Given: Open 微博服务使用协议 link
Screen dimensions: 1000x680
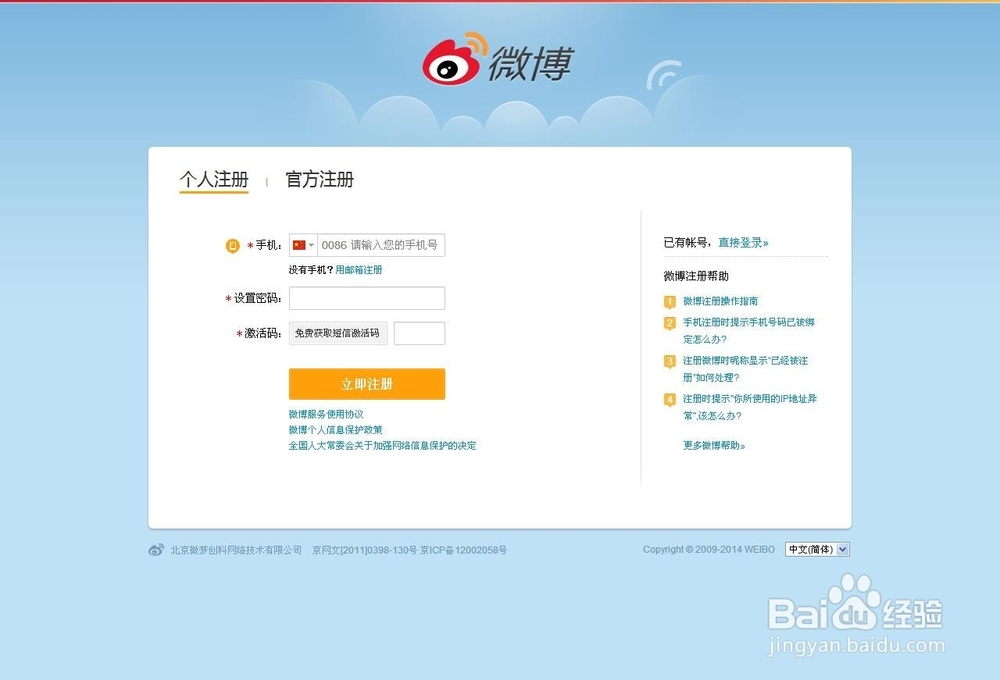Looking at the screenshot, I should (327, 414).
